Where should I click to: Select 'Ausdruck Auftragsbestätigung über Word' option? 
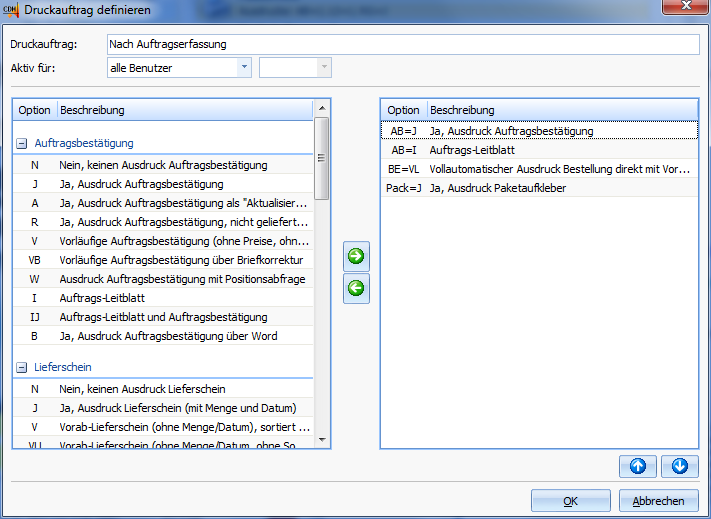168,336
